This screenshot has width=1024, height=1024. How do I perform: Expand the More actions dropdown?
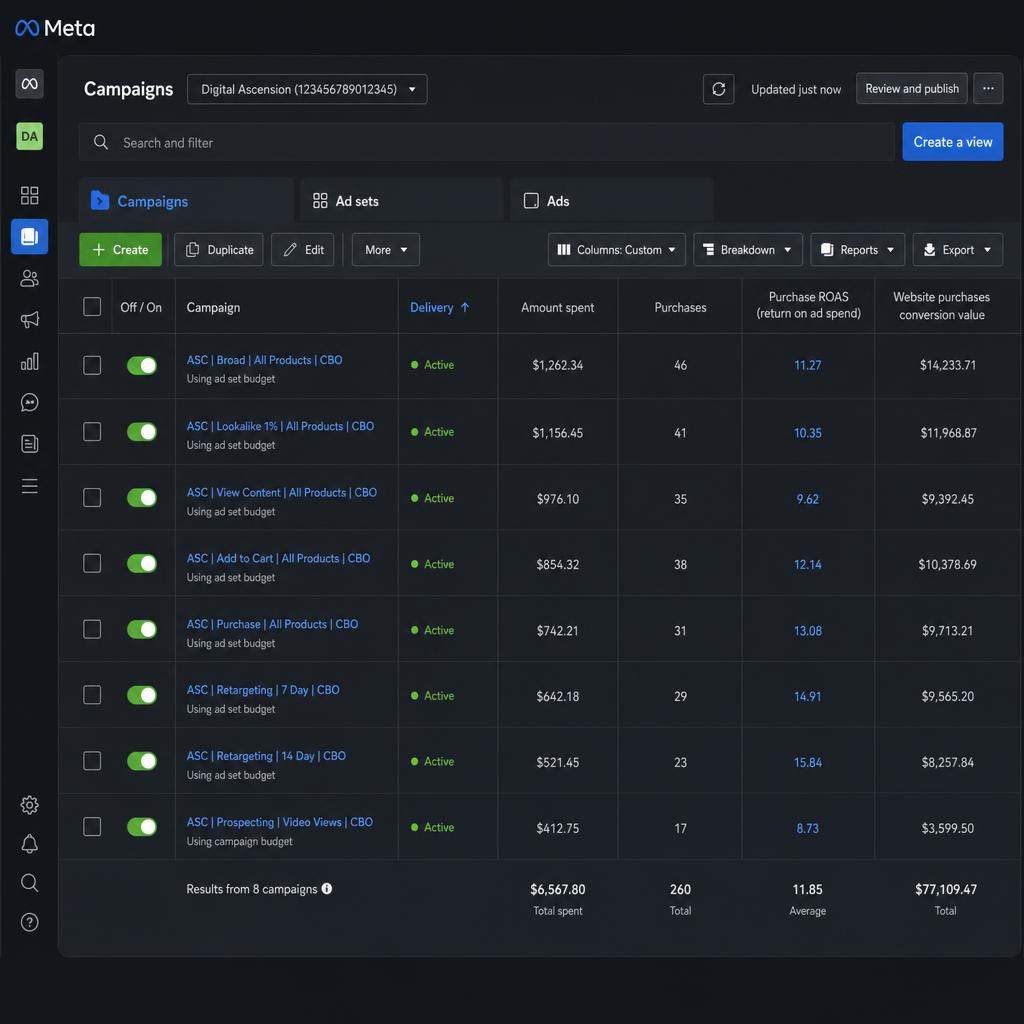click(386, 249)
